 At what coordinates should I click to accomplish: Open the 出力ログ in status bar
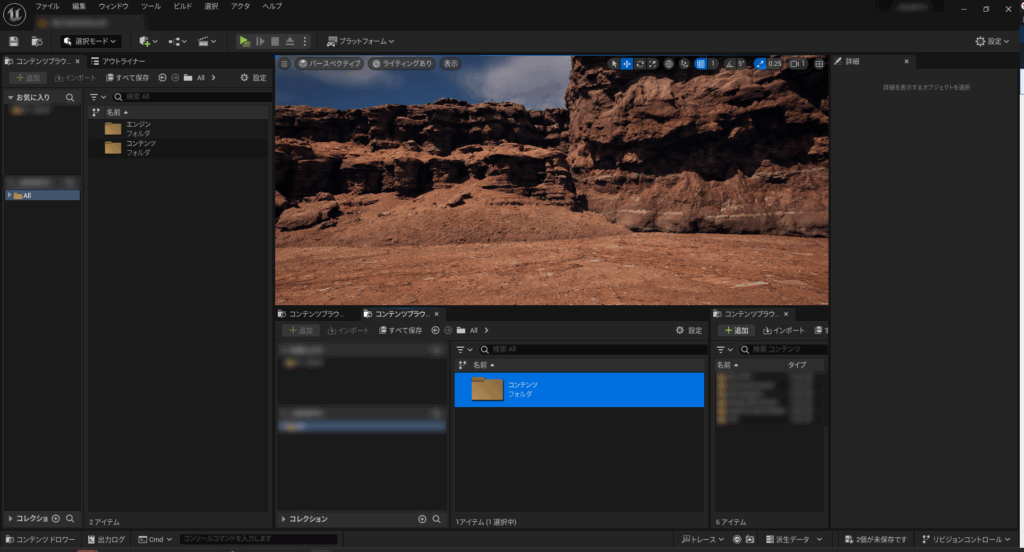107,539
